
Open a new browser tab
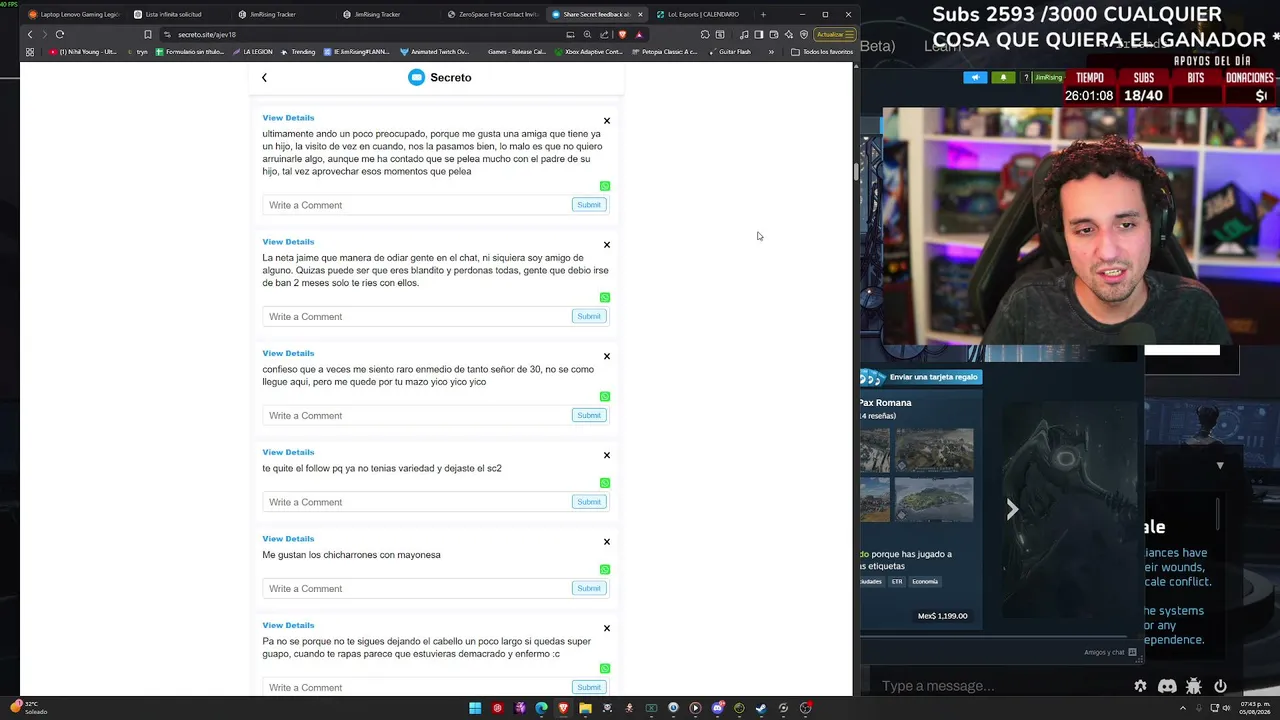[763, 14]
